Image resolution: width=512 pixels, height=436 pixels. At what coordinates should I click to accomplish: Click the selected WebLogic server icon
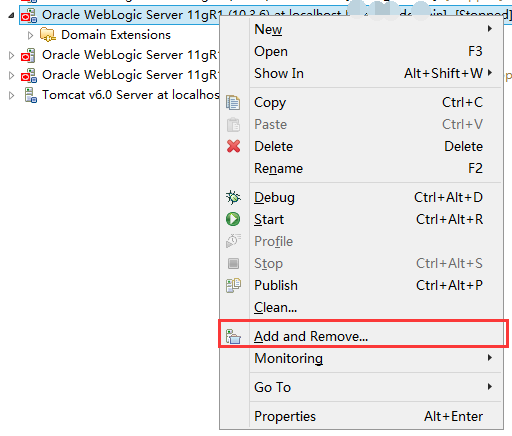coord(29,15)
